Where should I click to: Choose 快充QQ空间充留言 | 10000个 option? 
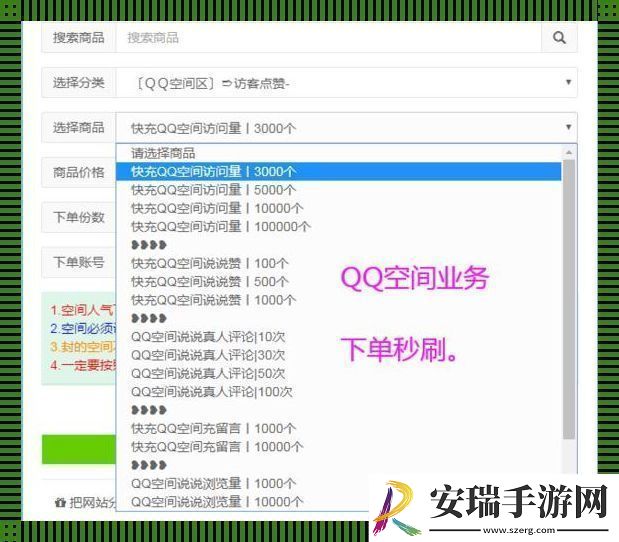338,447
